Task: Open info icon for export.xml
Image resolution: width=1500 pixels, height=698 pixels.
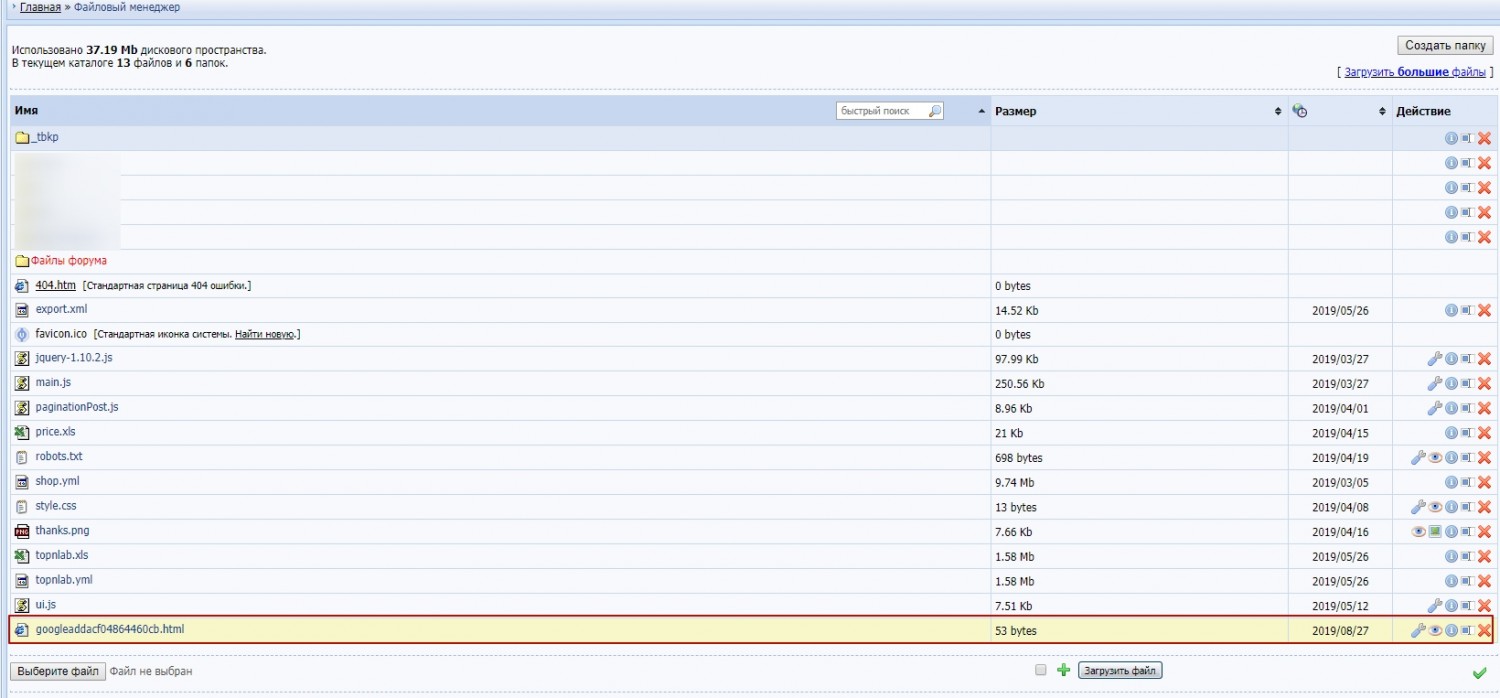Action: click(x=1451, y=311)
